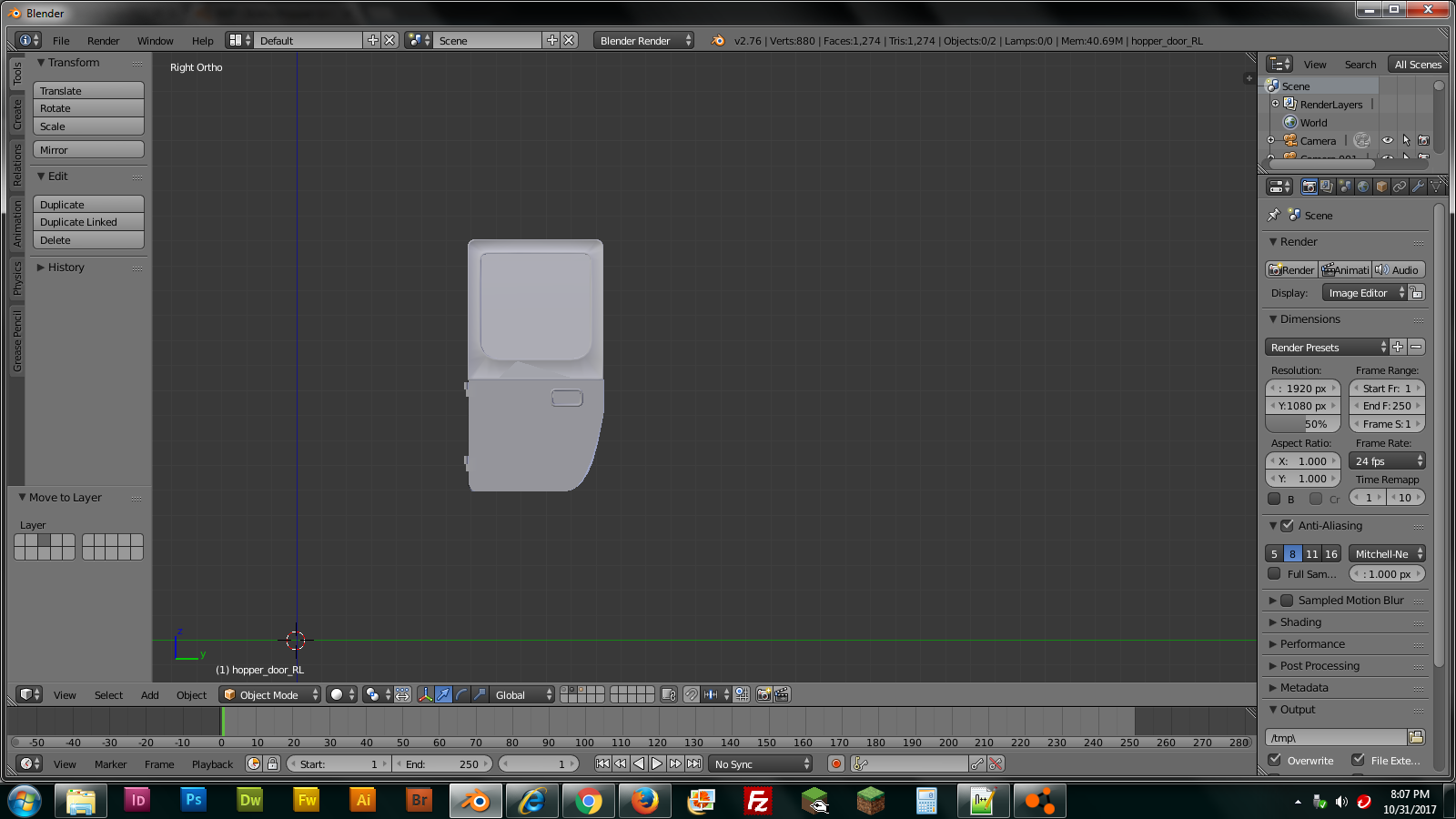Open the Window menu
Screen dimensions: 1456x819
click(x=155, y=41)
